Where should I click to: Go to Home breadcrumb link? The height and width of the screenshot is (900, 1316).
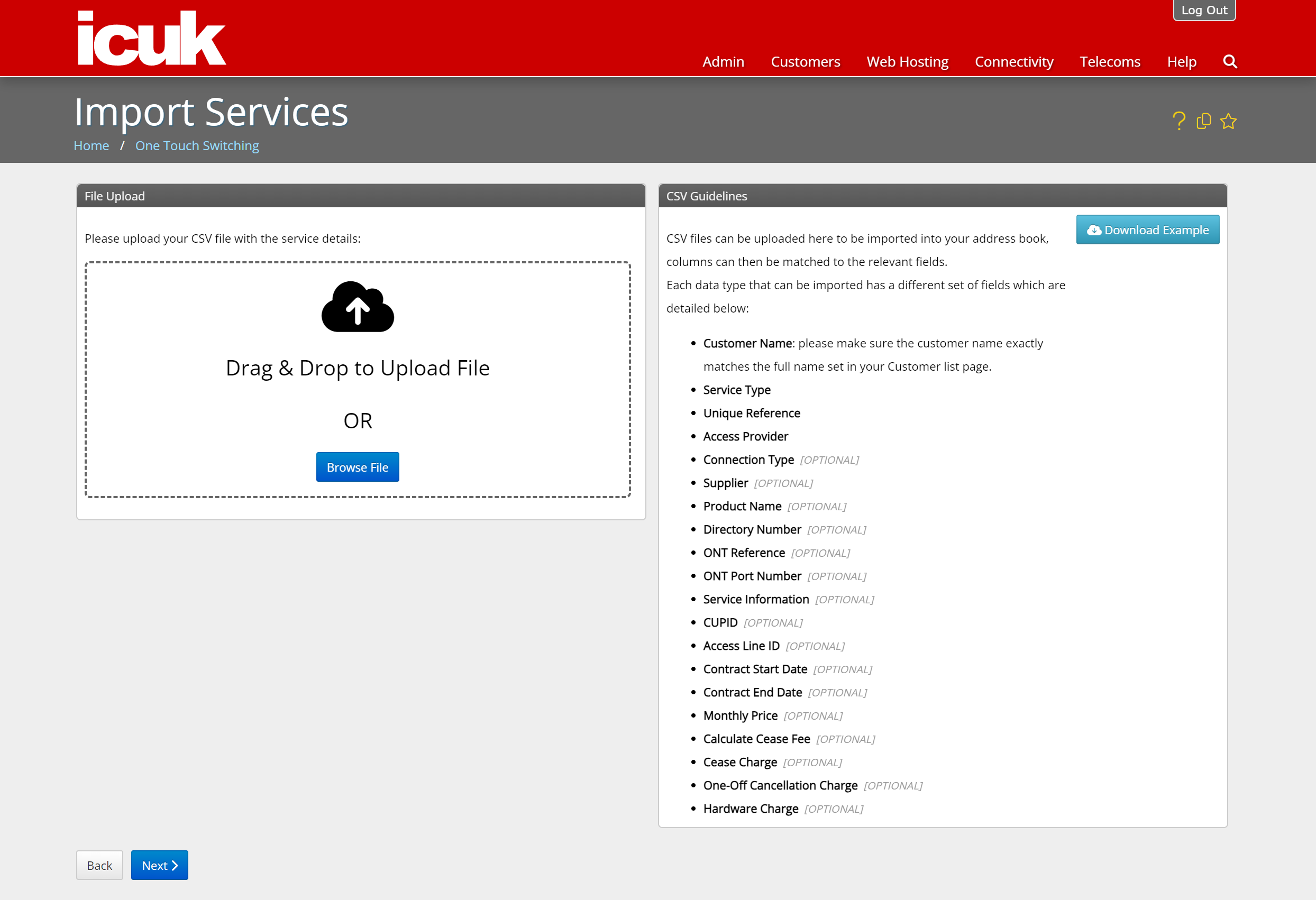pos(91,145)
